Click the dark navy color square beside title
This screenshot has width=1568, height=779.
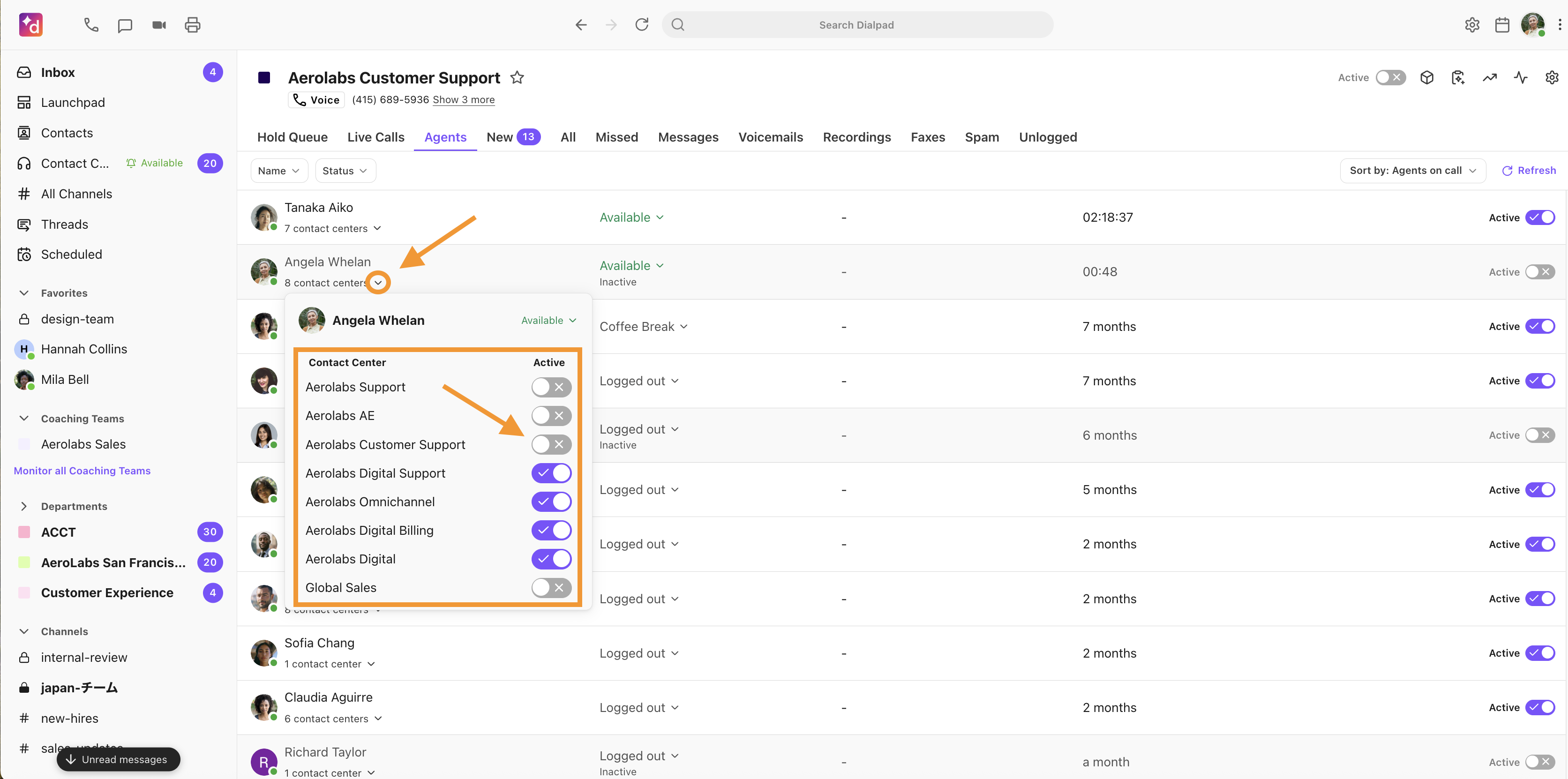click(x=264, y=77)
